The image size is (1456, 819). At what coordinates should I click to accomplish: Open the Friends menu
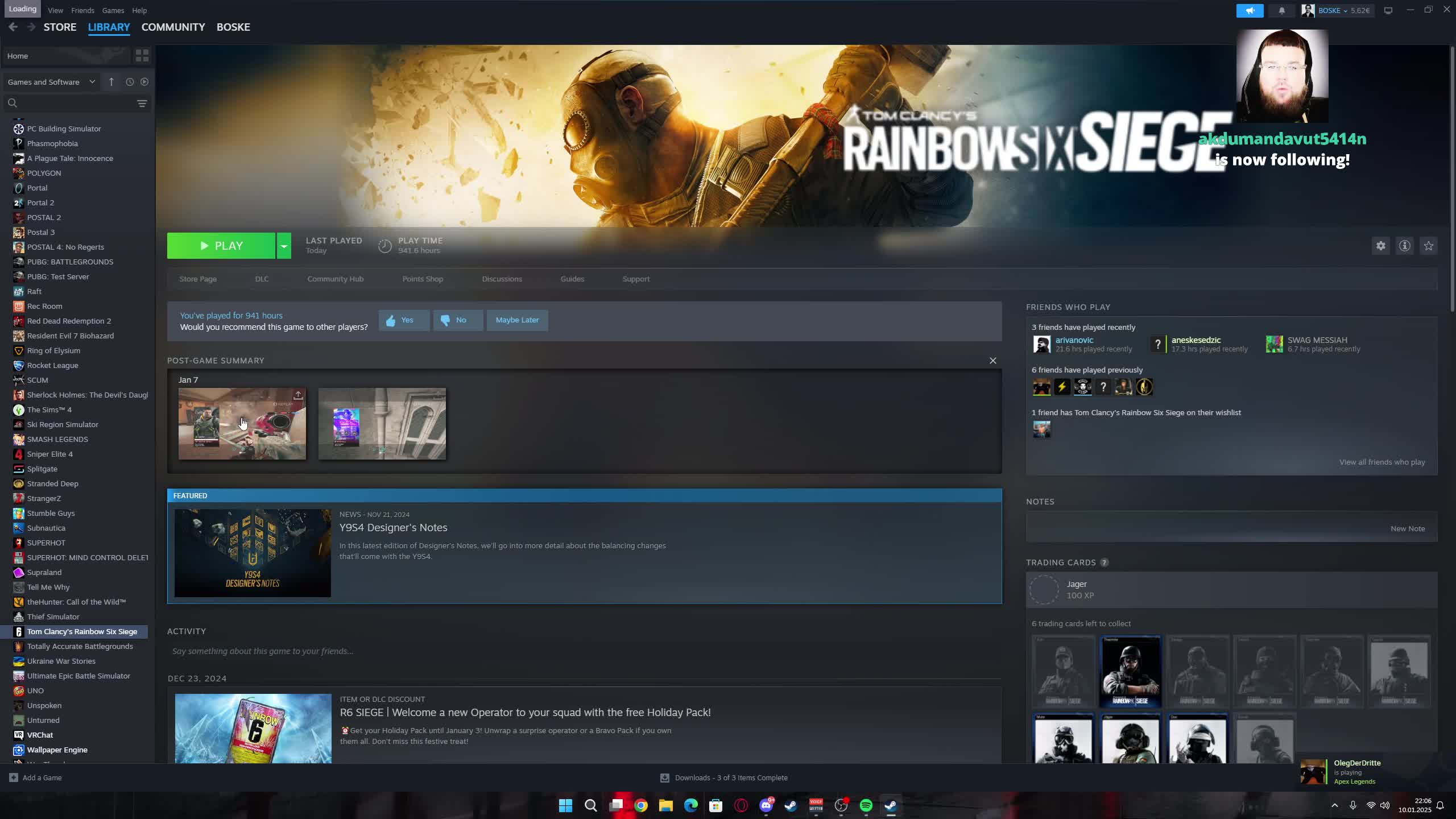pos(82,10)
